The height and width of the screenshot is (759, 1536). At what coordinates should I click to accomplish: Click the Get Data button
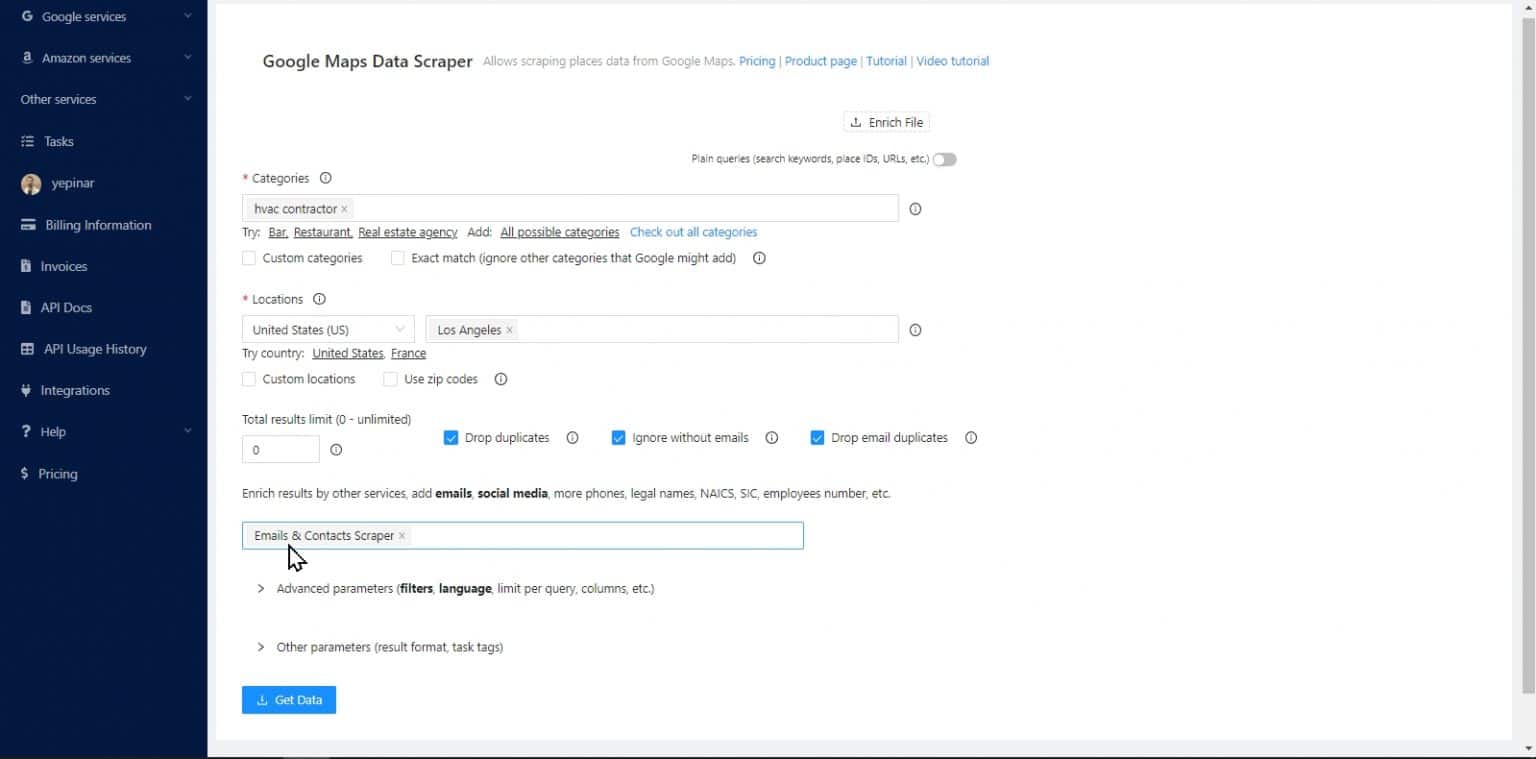point(289,699)
